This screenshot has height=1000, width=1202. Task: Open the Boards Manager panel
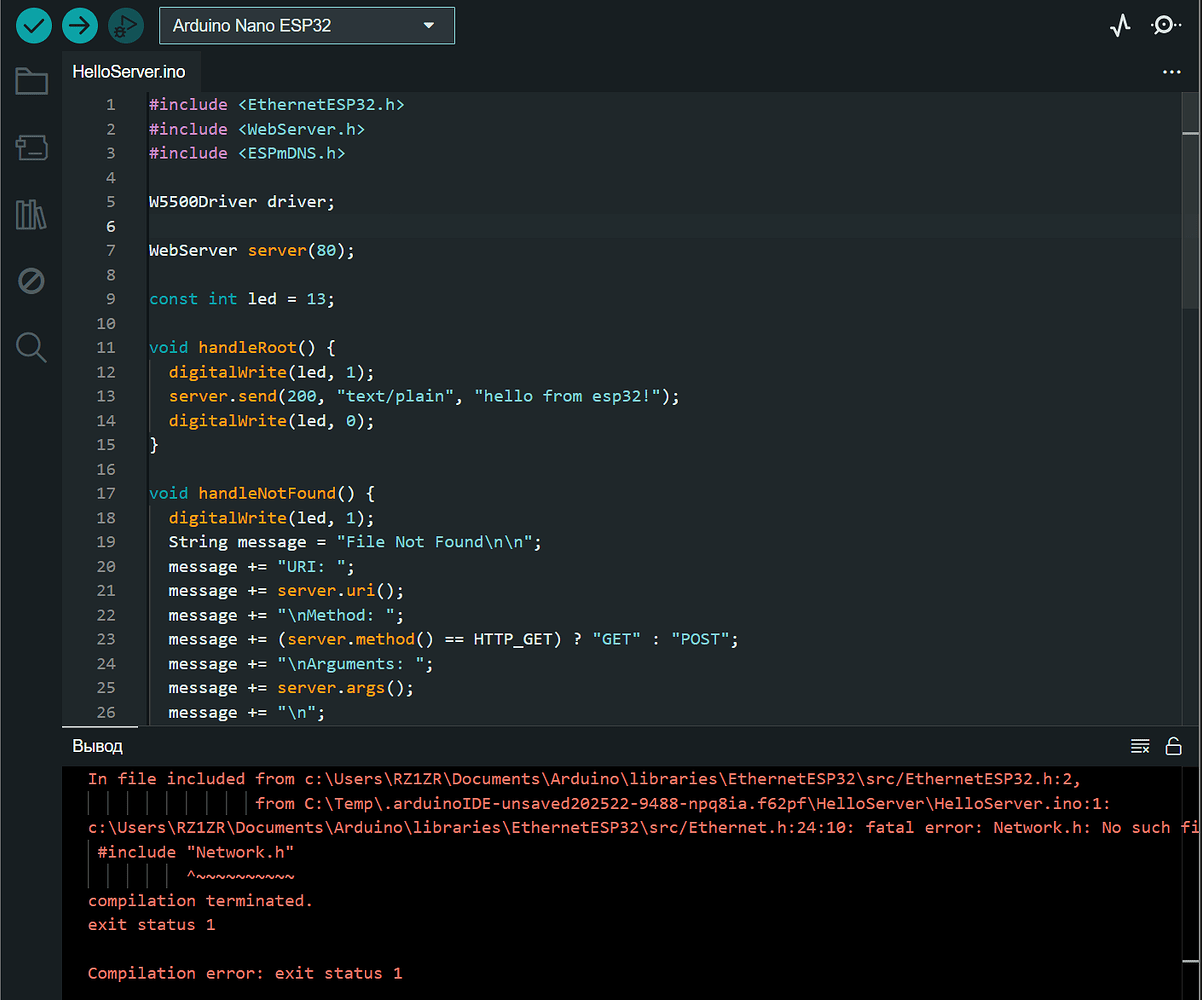(31, 148)
